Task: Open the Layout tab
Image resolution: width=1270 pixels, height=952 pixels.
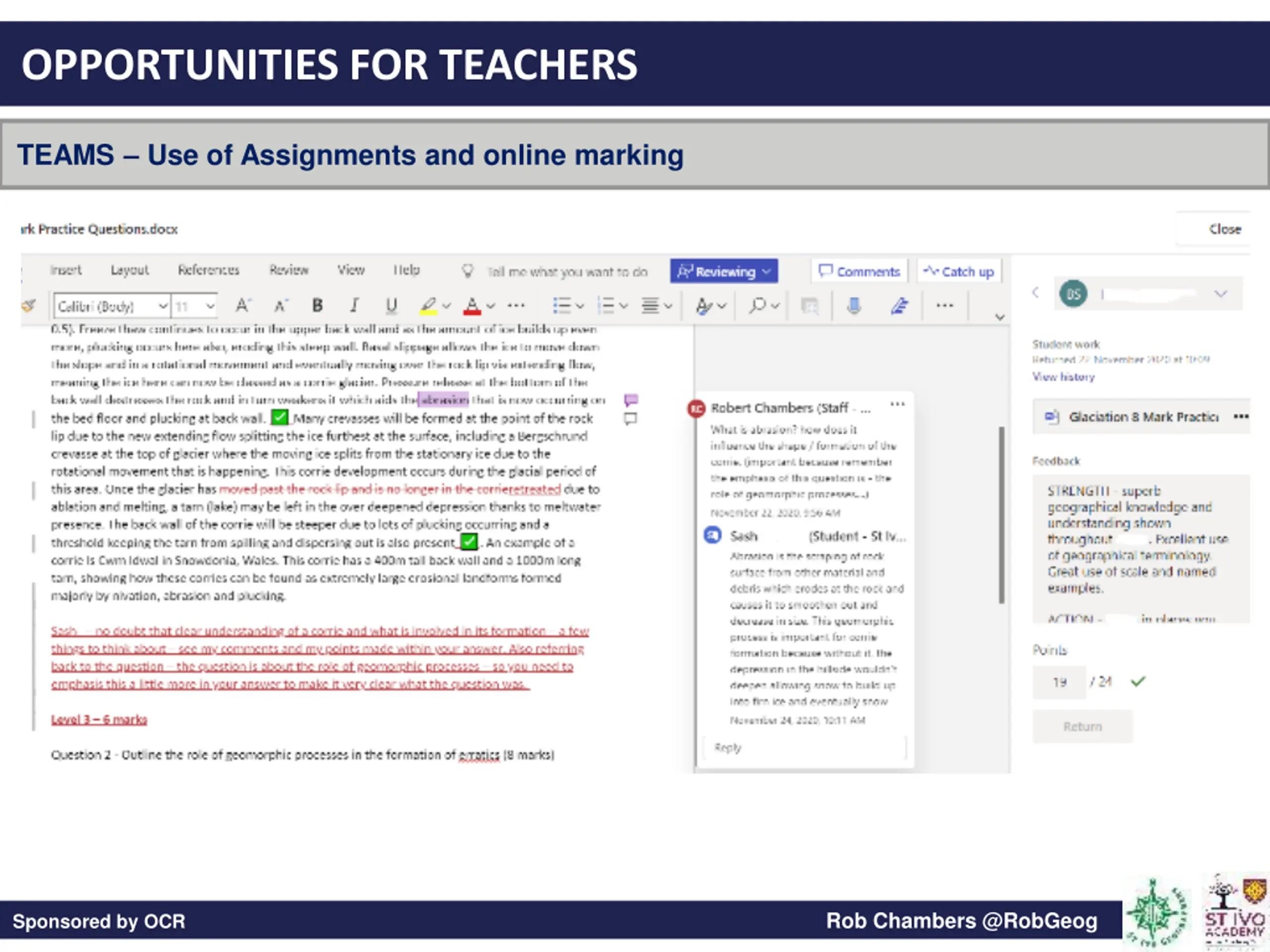Action: point(129,270)
